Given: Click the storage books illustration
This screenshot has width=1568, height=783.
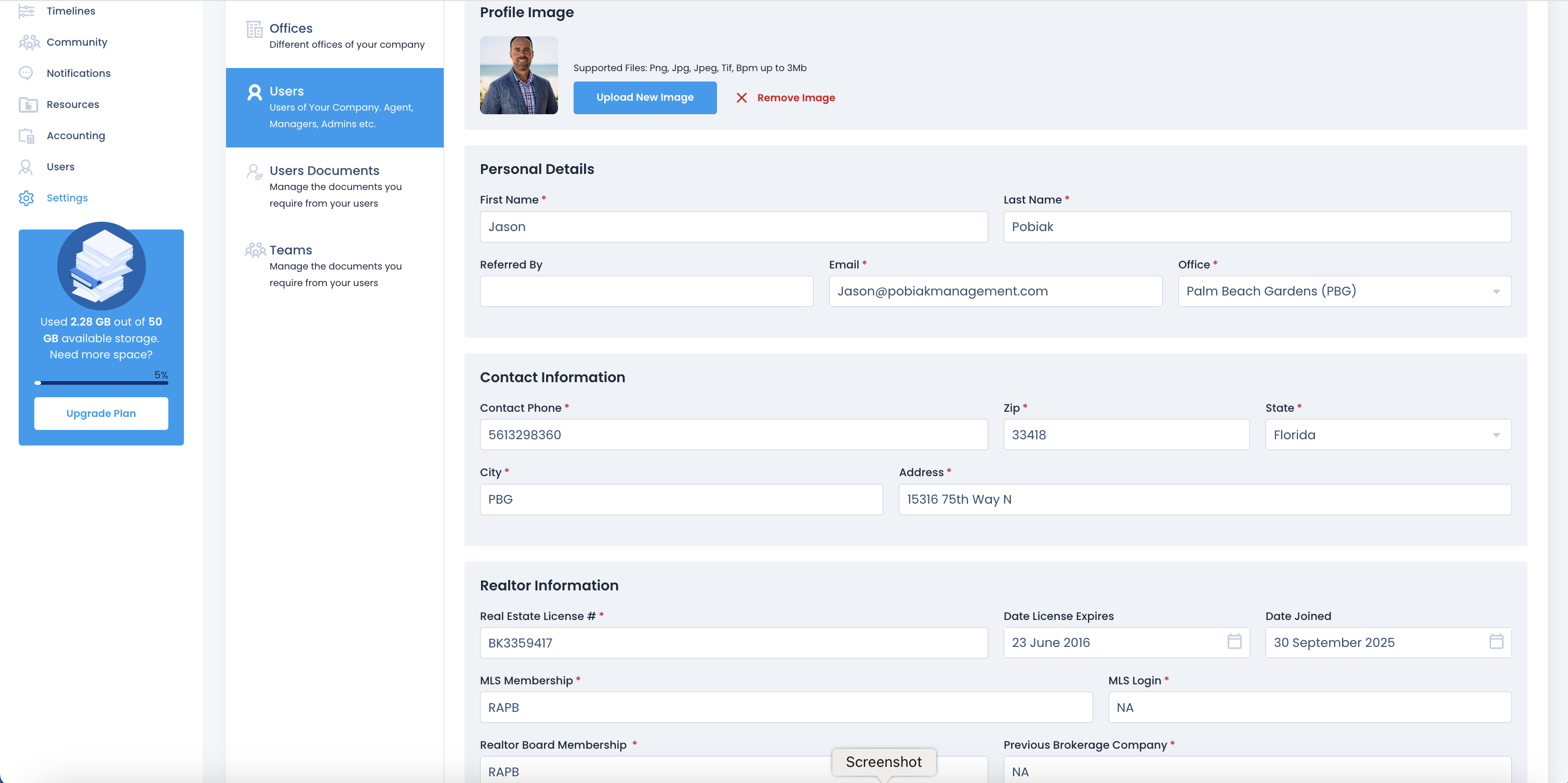Looking at the screenshot, I should [101, 266].
